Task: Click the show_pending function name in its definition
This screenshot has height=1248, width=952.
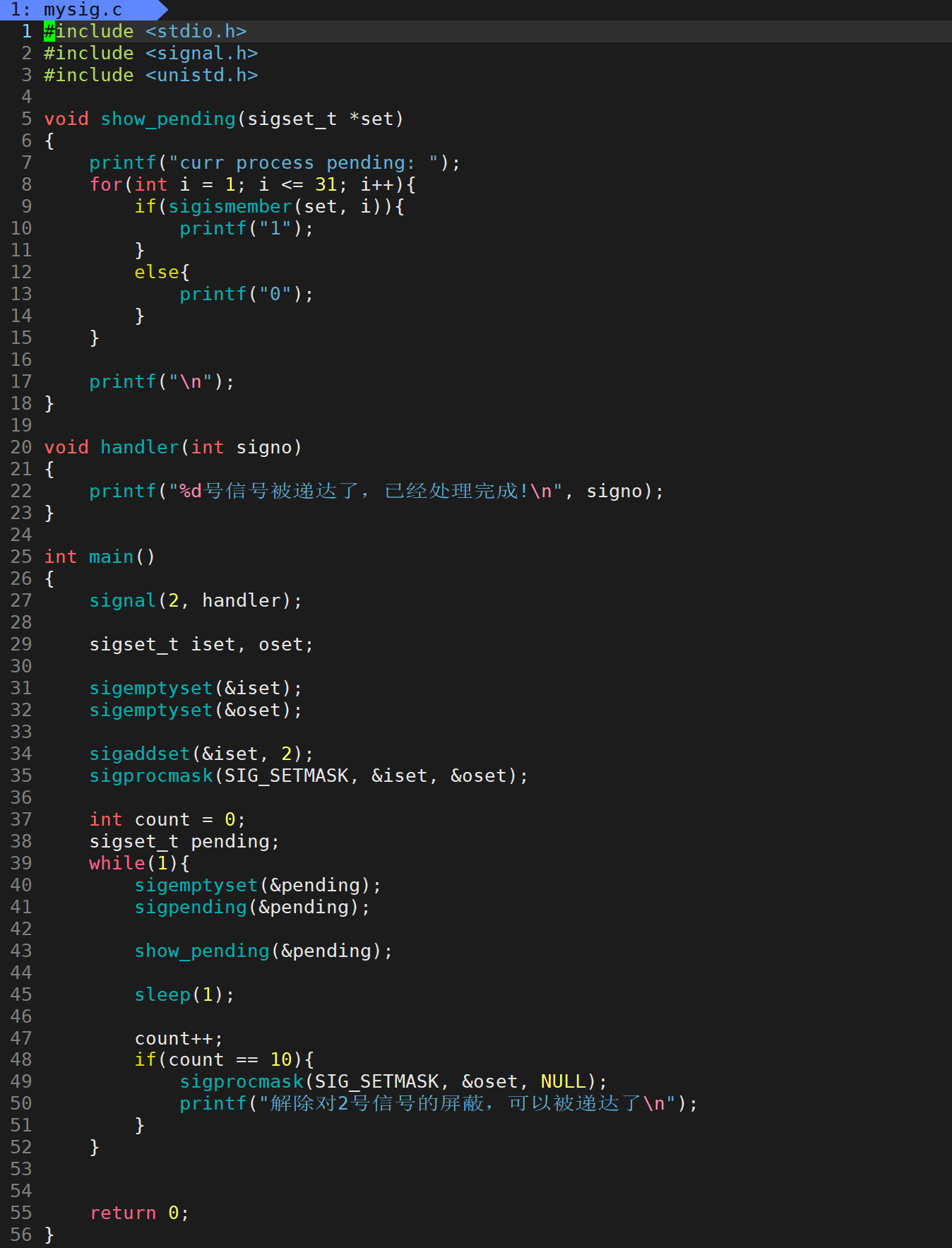Action: tap(168, 119)
